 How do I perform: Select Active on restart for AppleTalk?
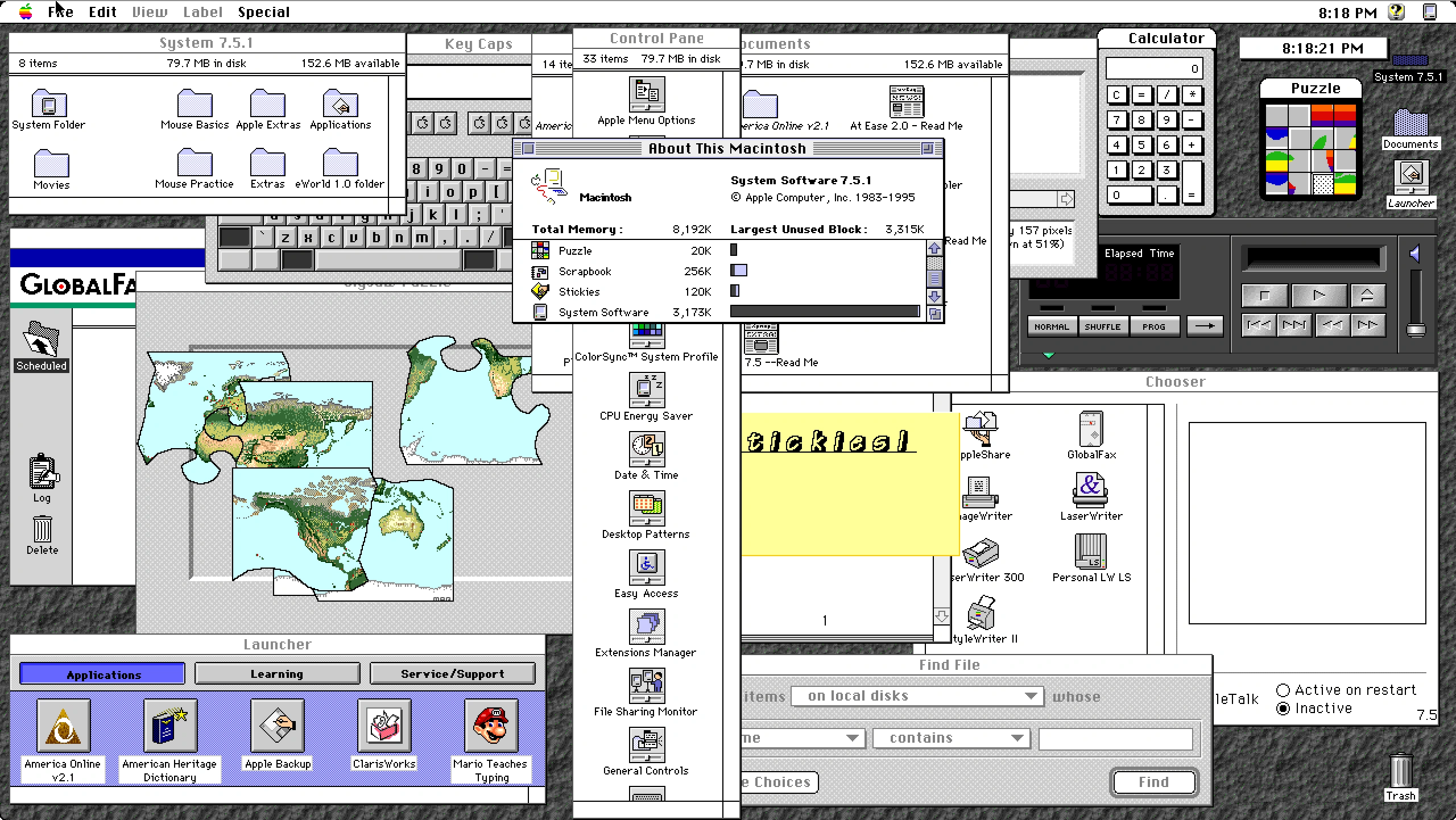pos(1284,689)
